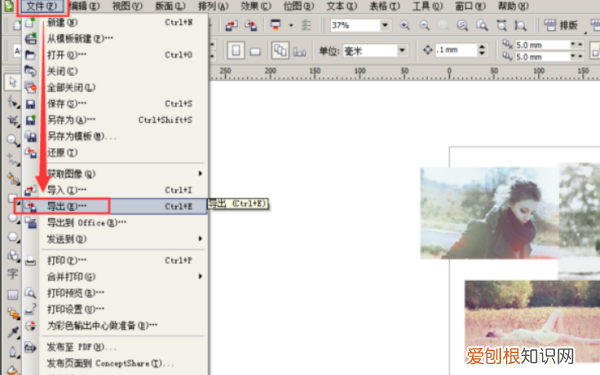Image resolution: width=600 pixels, height=375 pixels.
Task: Select landscape page orientation icon
Action: point(255,51)
